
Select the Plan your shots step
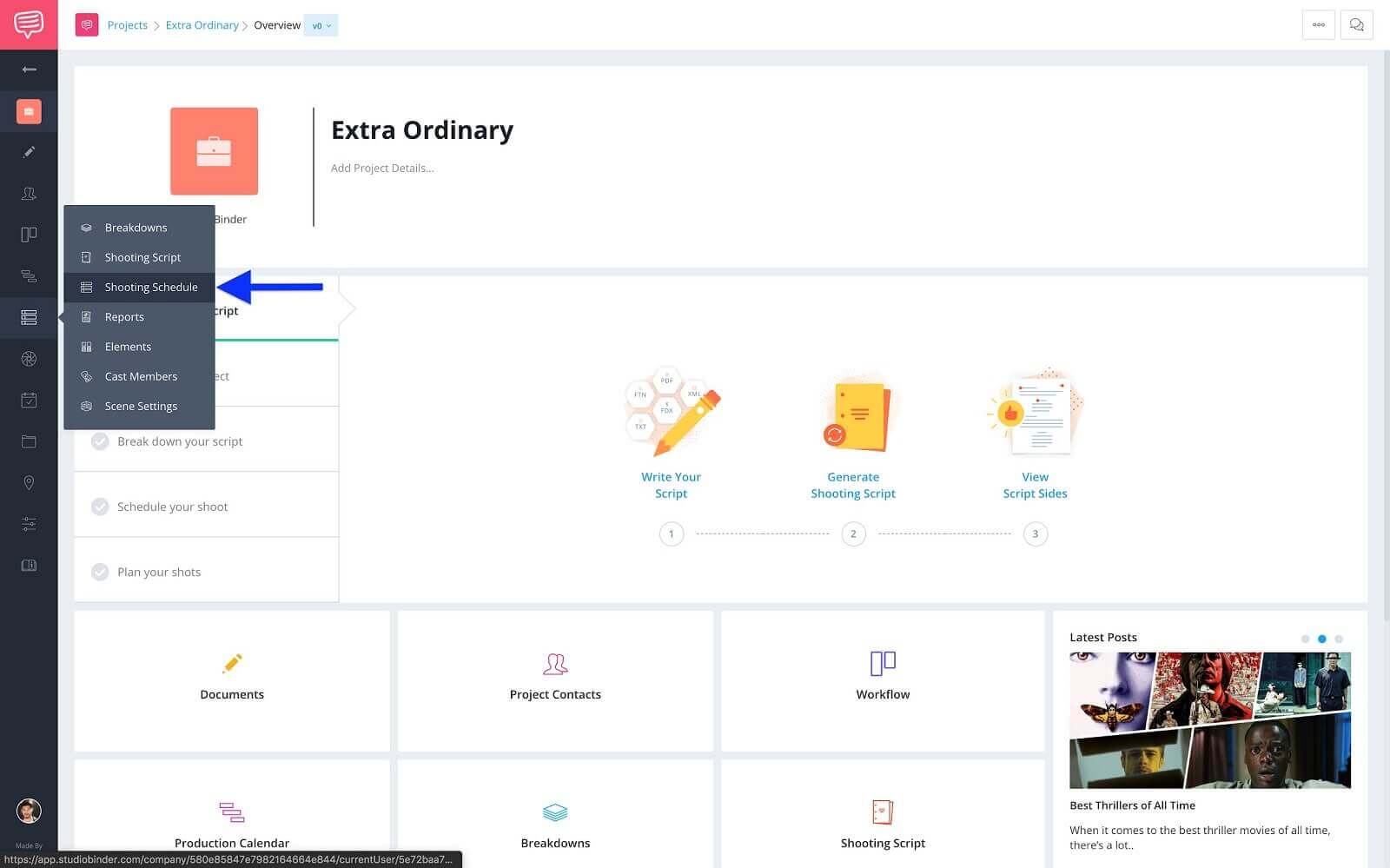point(206,570)
